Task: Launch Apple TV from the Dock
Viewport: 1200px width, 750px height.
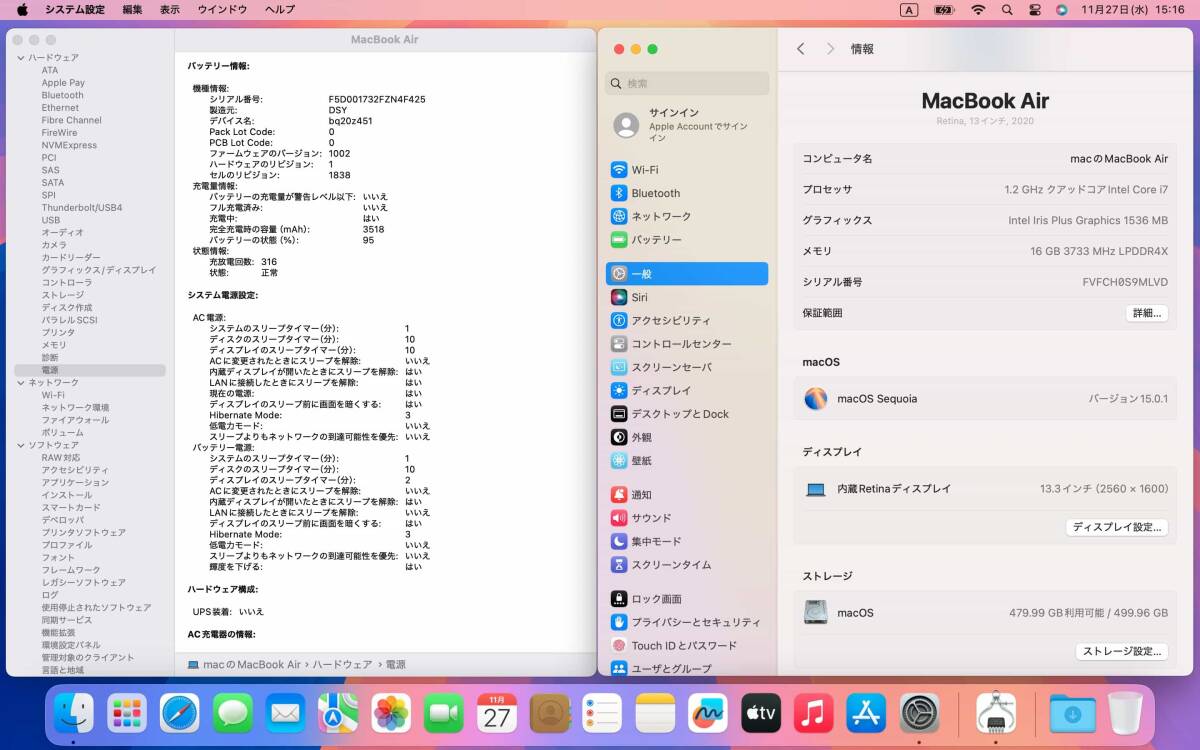Action: coord(761,713)
